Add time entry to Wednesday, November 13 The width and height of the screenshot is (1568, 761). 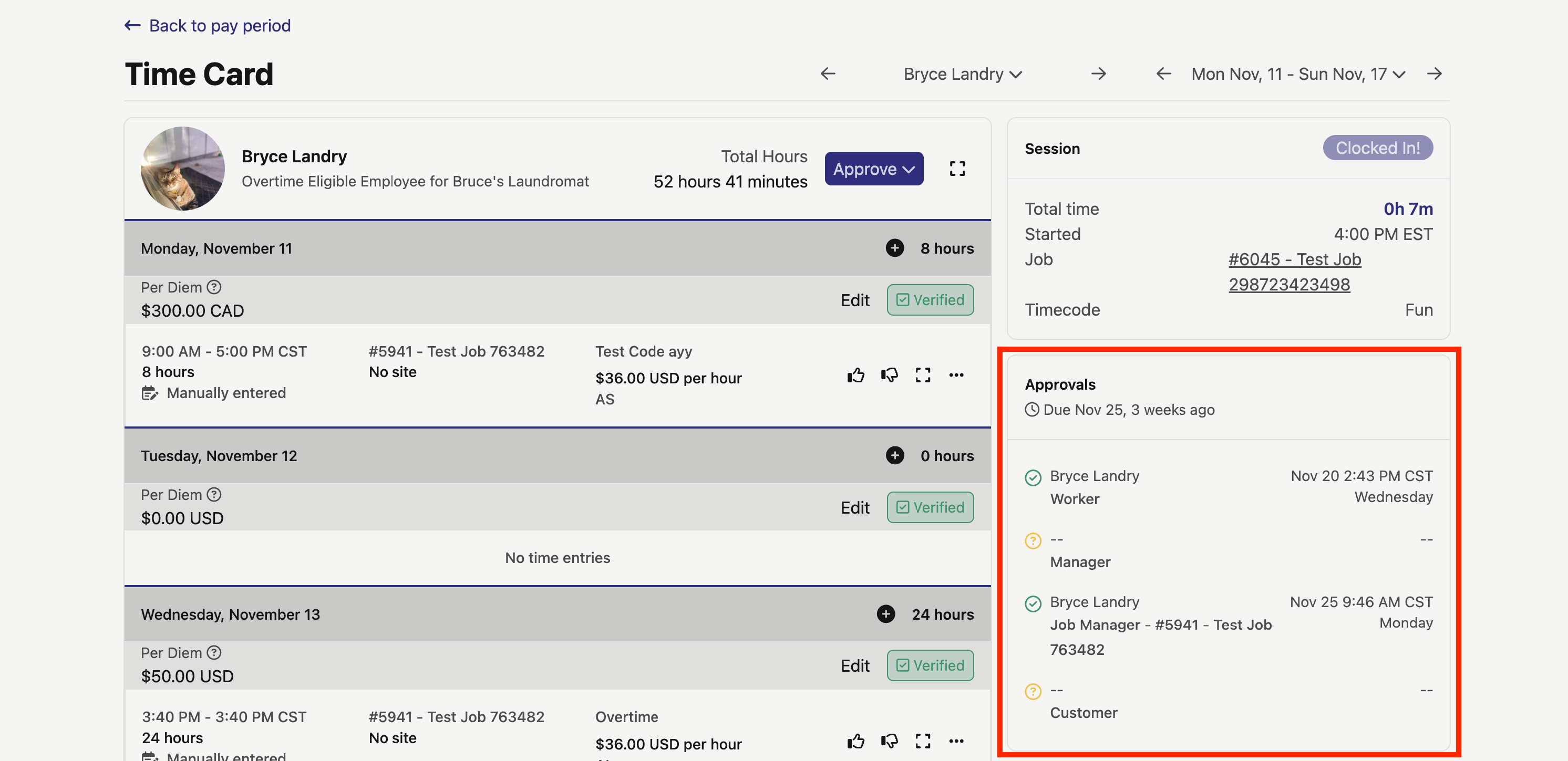[885, 614]
